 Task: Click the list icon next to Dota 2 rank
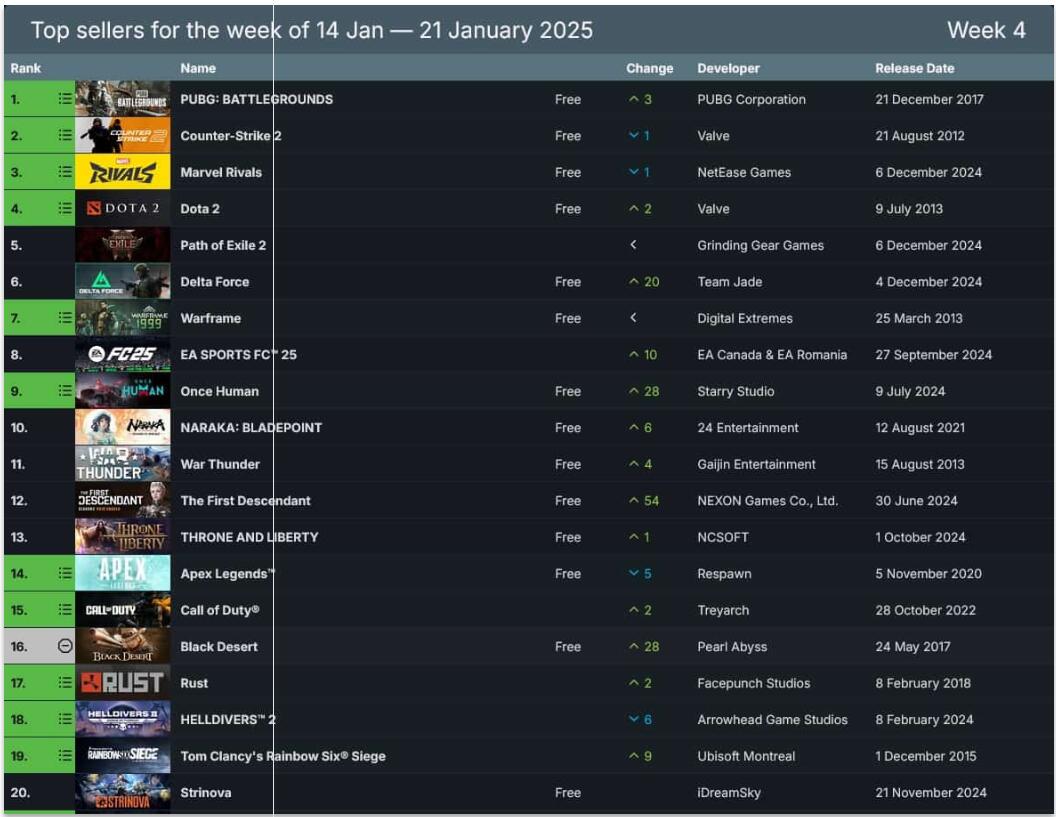(65, 208)
